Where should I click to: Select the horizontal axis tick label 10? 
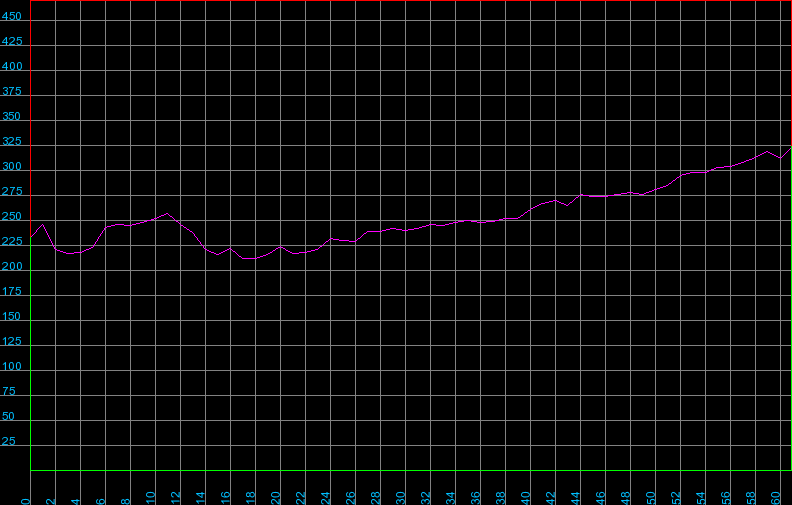(x=151, y=497)
